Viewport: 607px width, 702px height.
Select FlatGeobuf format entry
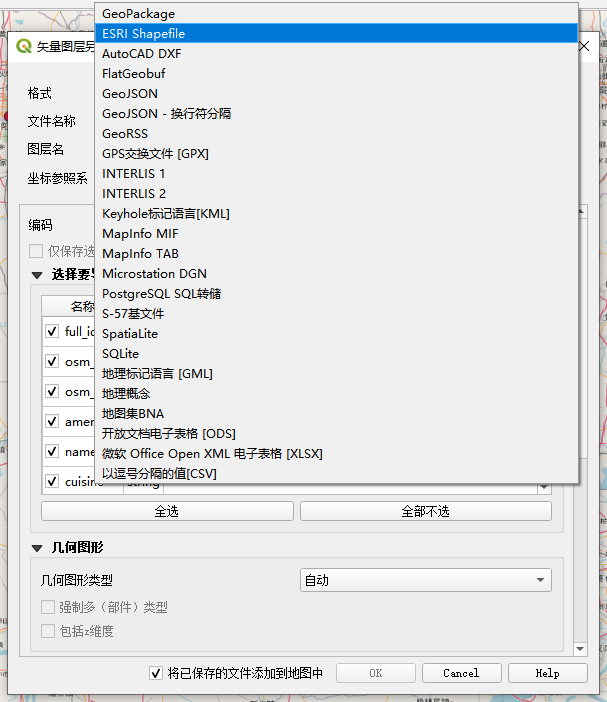tap(336, 73)
